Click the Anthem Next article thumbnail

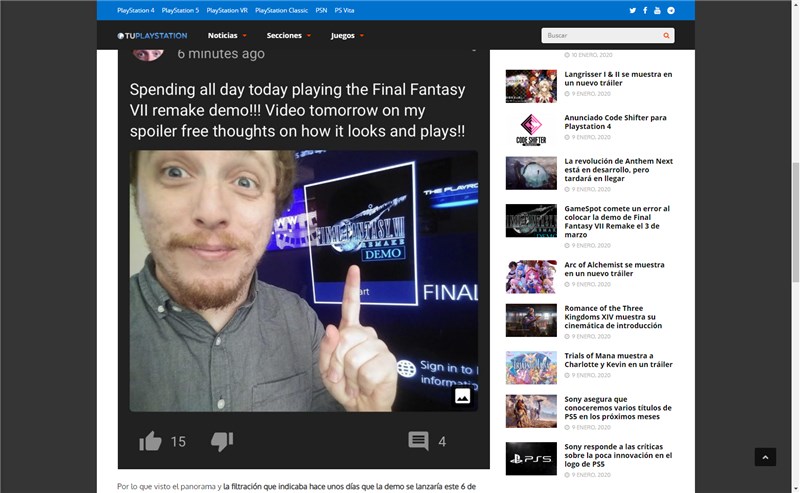[x=531, y=173]
